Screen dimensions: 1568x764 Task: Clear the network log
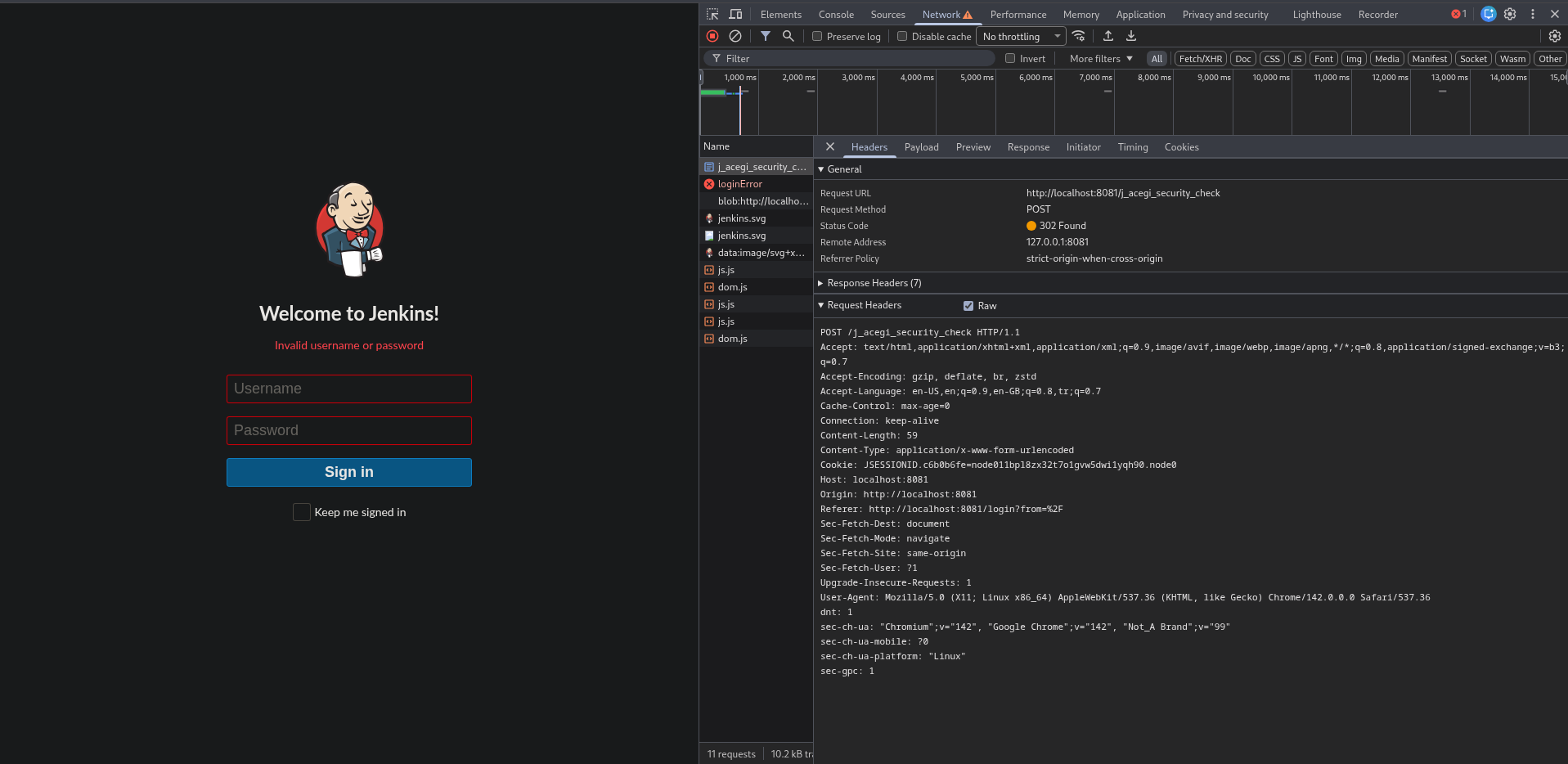(x=735, y=36)
